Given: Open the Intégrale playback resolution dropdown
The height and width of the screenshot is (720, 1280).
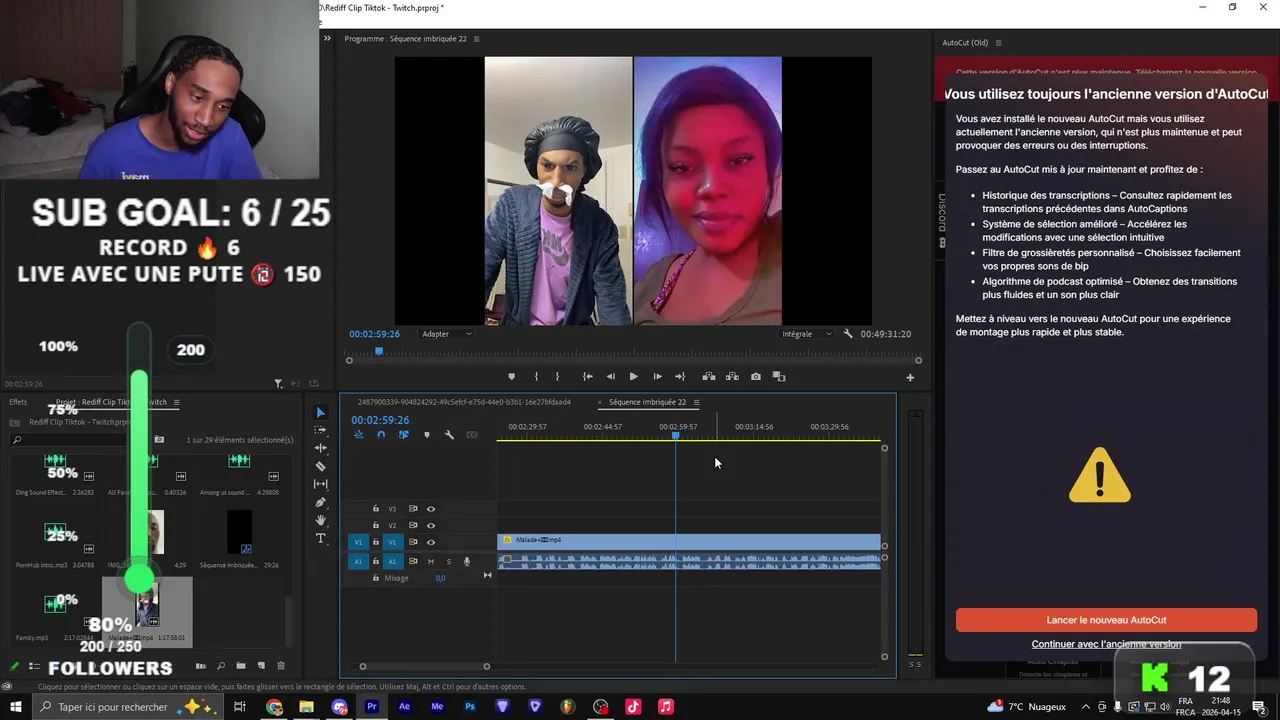Looking at the screenshot, I should point(806,334).
